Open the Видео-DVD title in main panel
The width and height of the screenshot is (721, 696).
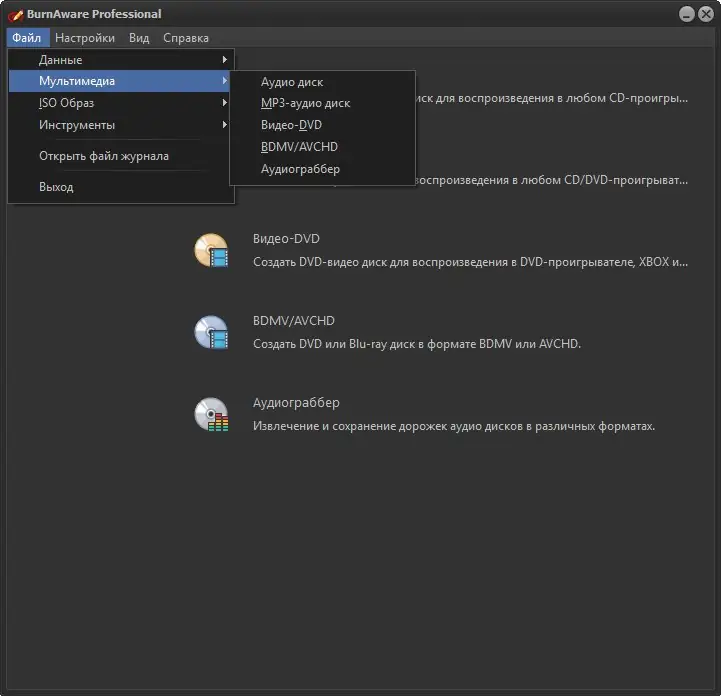(286, 239)
